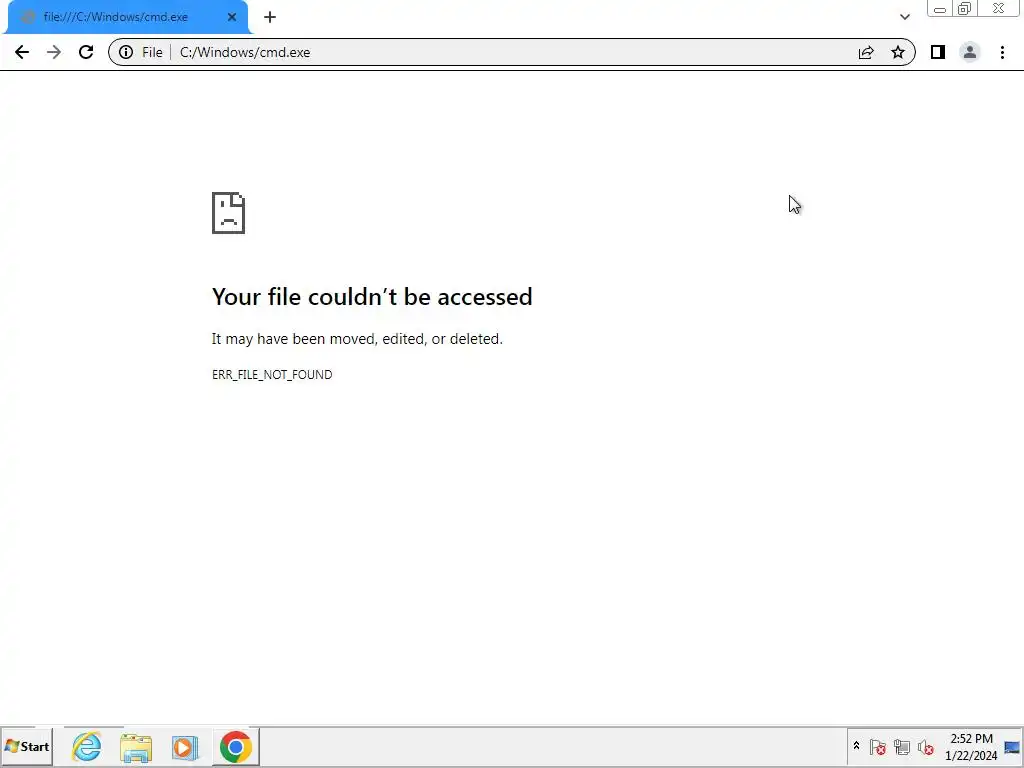Viewport: 1024px width, 768px height.
Task: Expand the tab search chevron
Action: [x=904, y=17]
